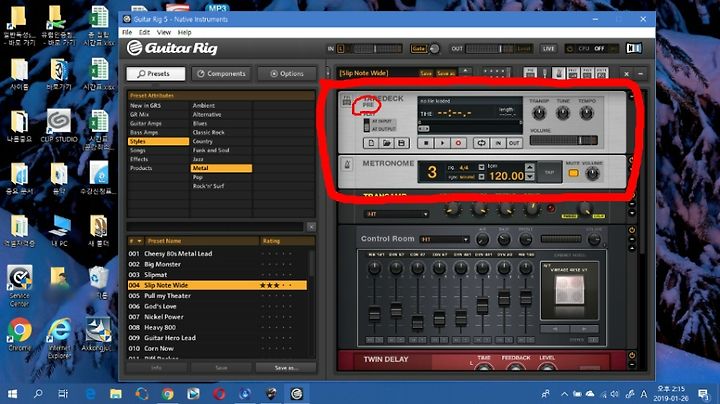Click the input channel L button

(340, 49)
